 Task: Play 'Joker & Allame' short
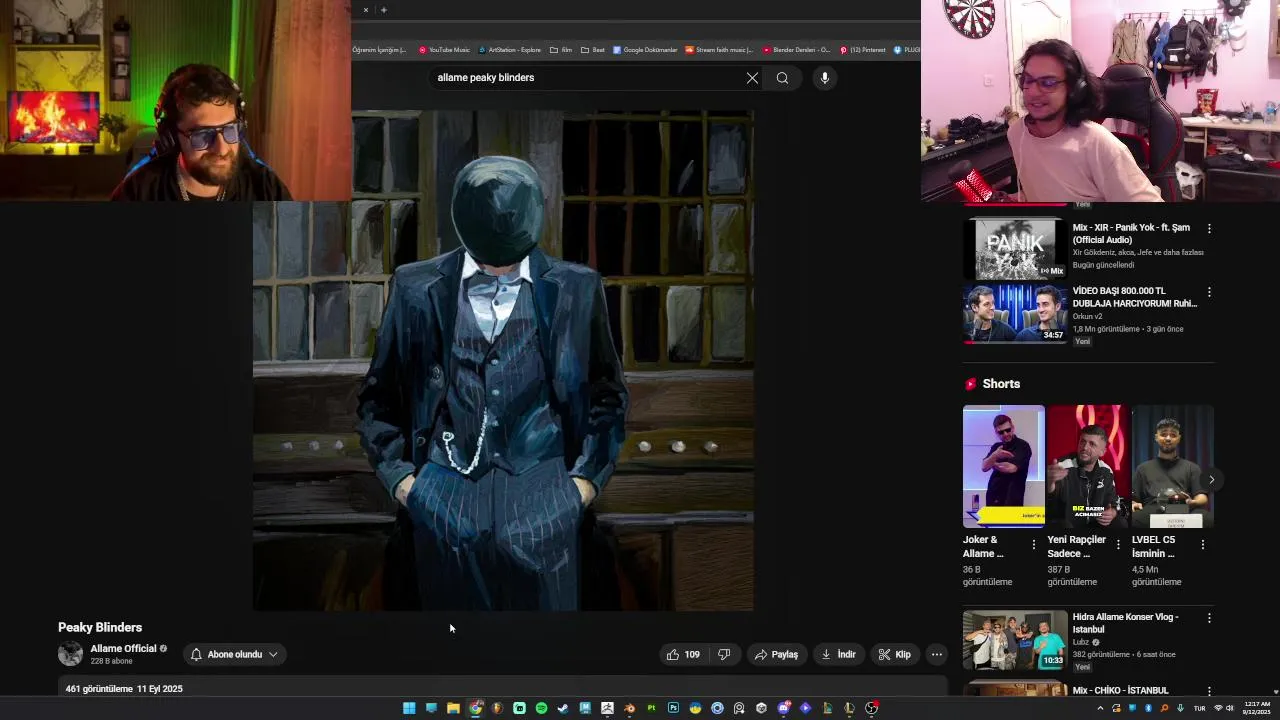point(1003,466)
